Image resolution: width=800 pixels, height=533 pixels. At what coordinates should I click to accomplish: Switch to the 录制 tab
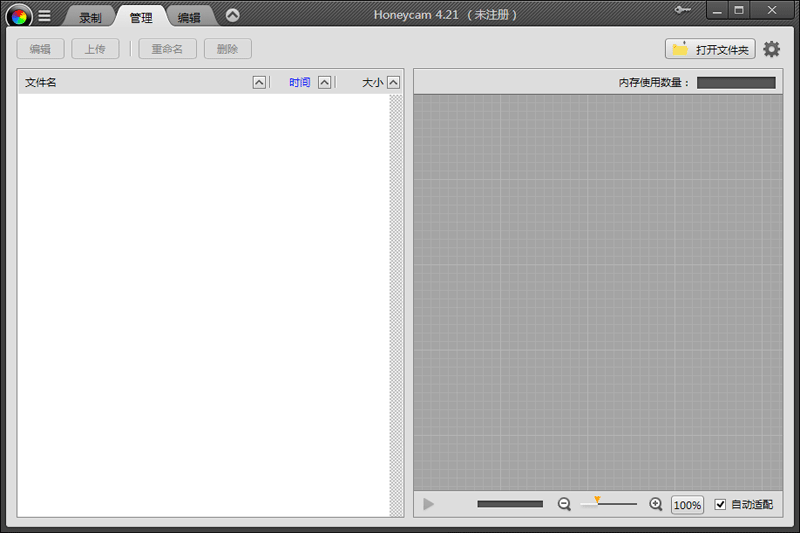pyautogui.click(x=91, y=17)
